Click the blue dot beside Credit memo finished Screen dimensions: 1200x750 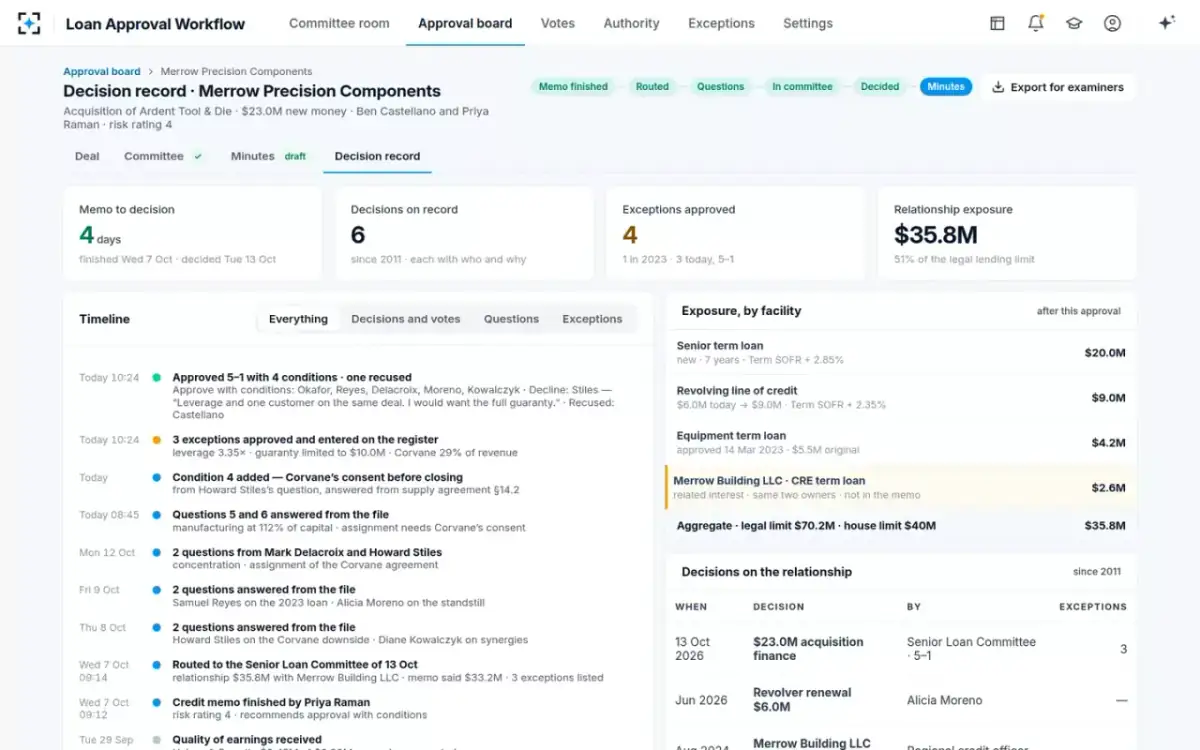click(x=157, y=702)
